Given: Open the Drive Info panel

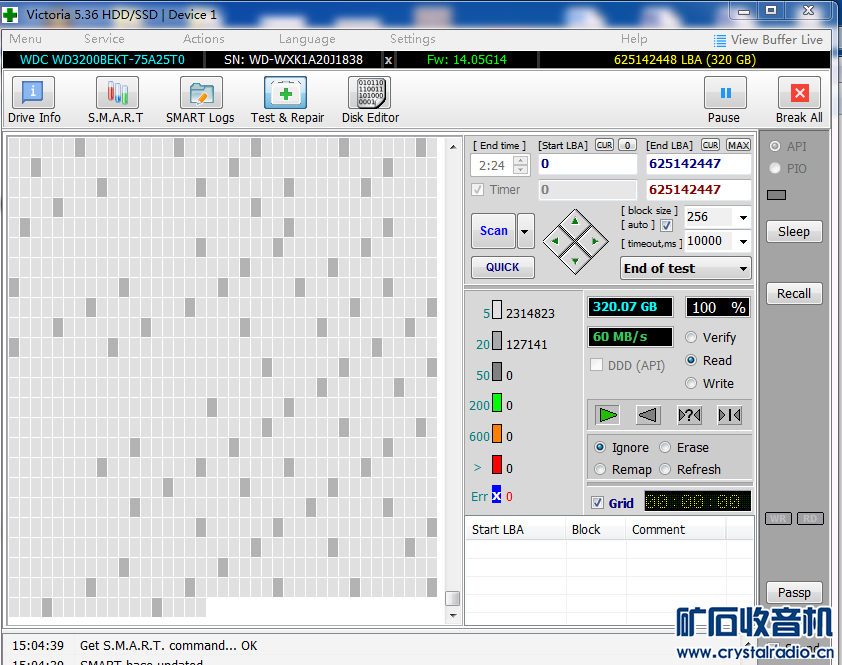Looking at the screenshot, I should [x=34, y=100].
